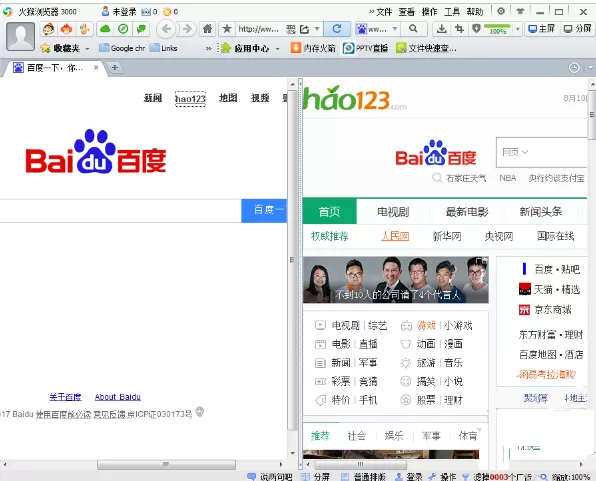Image resolution: width=596 pixels, height=481 pixels.
Task: Click 京东商城 on hao123
Action: (x=545, y=310)
